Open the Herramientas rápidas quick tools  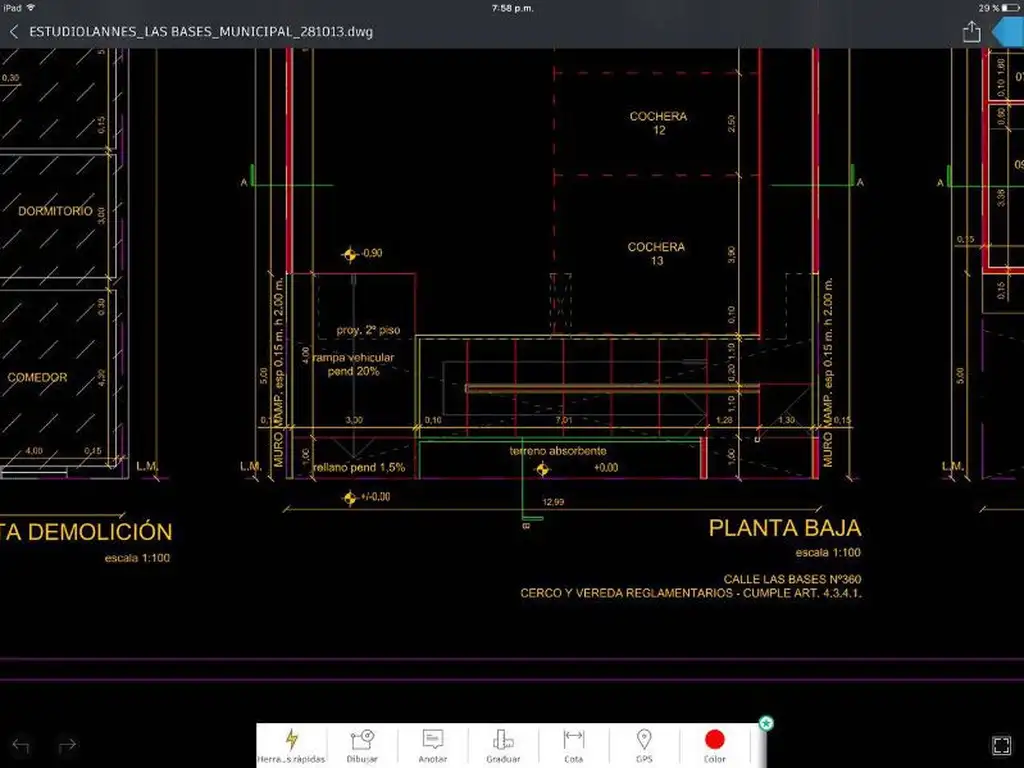(292, 745)
